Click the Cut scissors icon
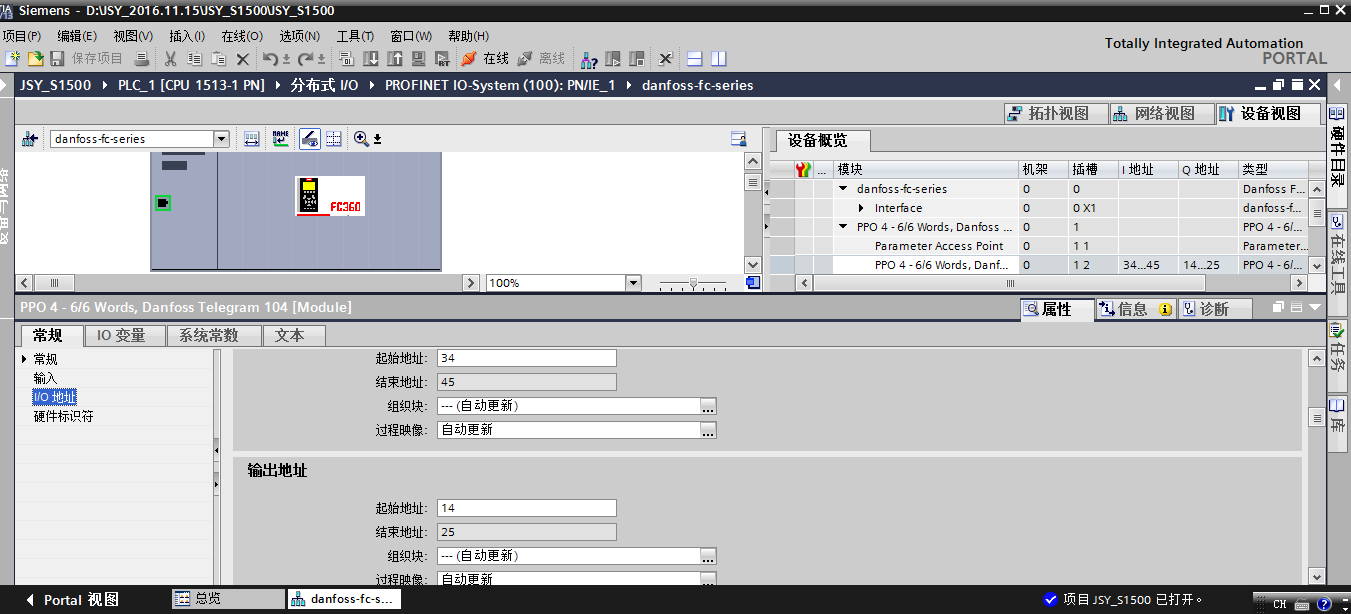The height and width of the screenshot is (614, 1351). (x=171, y=59)
